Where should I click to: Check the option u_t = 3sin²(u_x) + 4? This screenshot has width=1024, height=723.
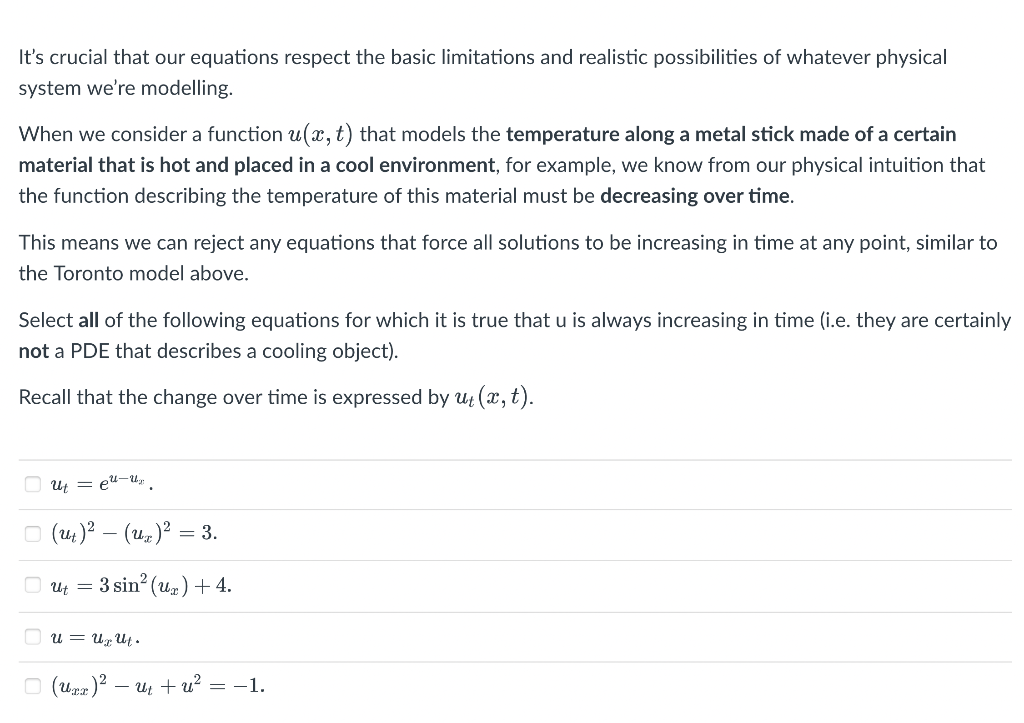(32, 586)
